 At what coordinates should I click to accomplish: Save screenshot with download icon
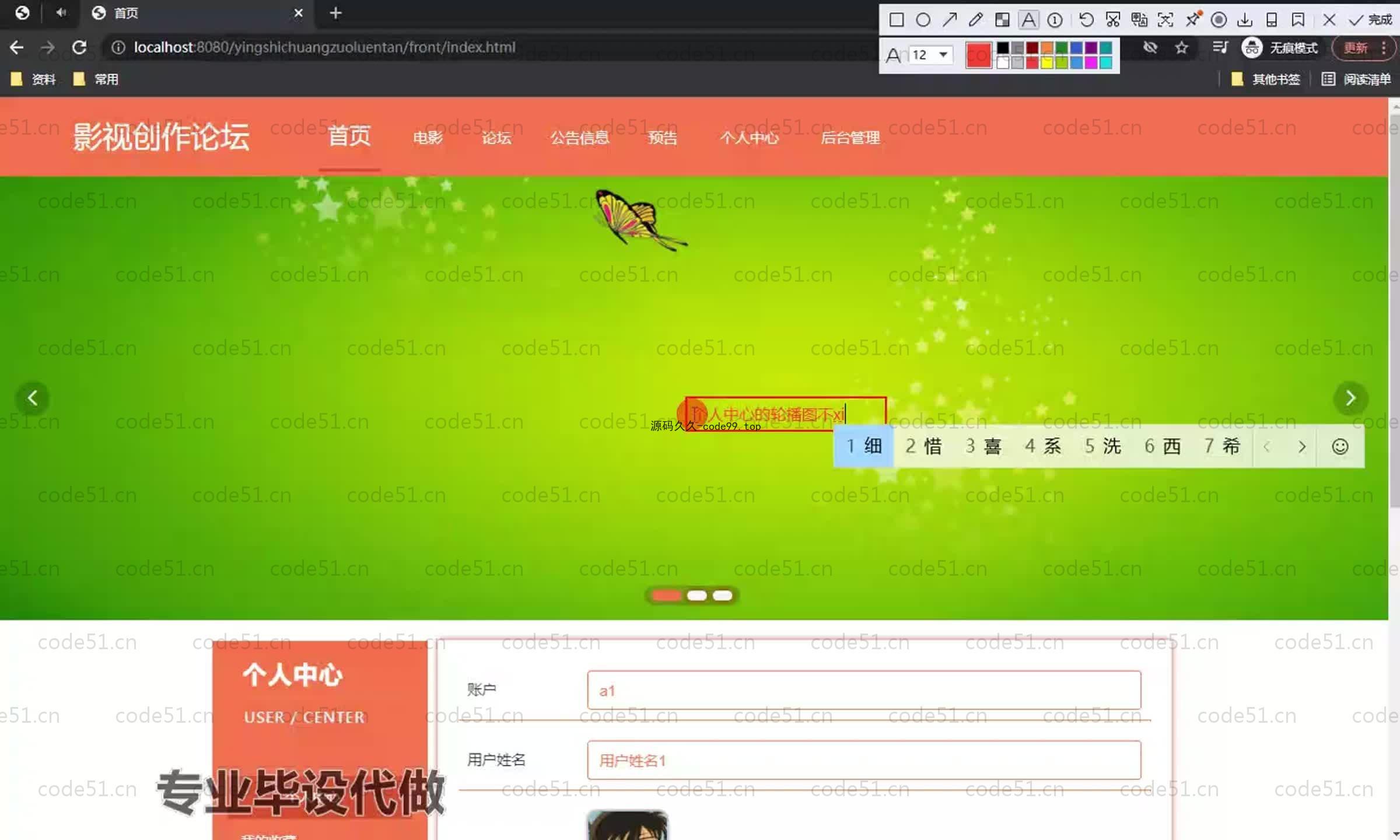[1245, 20]
